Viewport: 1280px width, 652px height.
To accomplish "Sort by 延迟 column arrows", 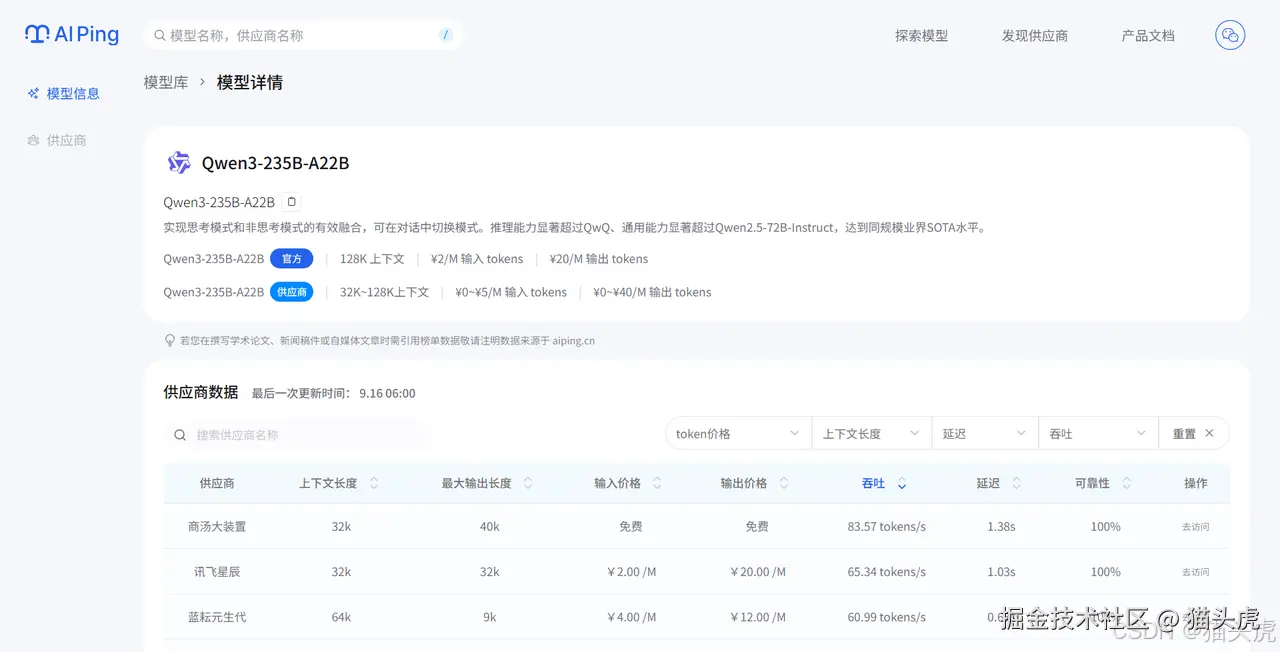I will (1016, 483).
